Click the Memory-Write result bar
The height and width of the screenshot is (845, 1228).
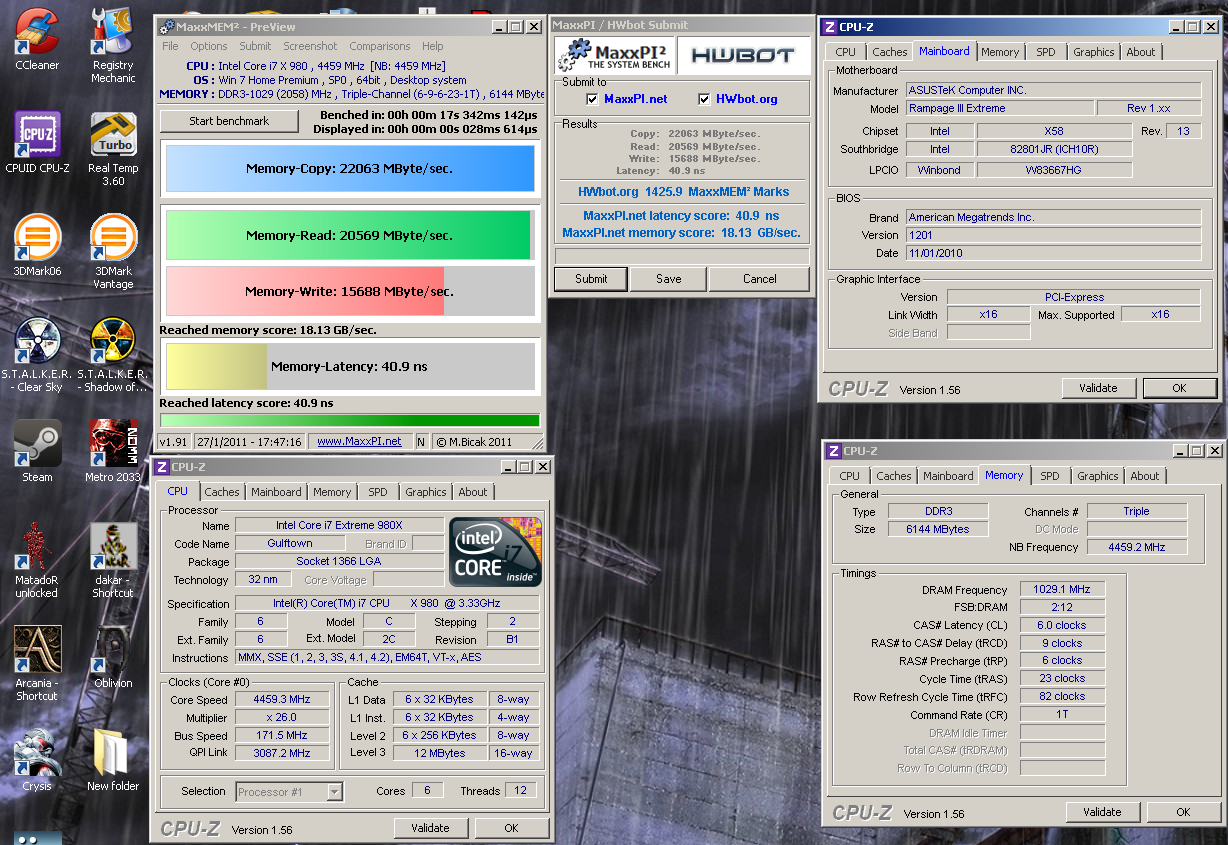[350, 292]
